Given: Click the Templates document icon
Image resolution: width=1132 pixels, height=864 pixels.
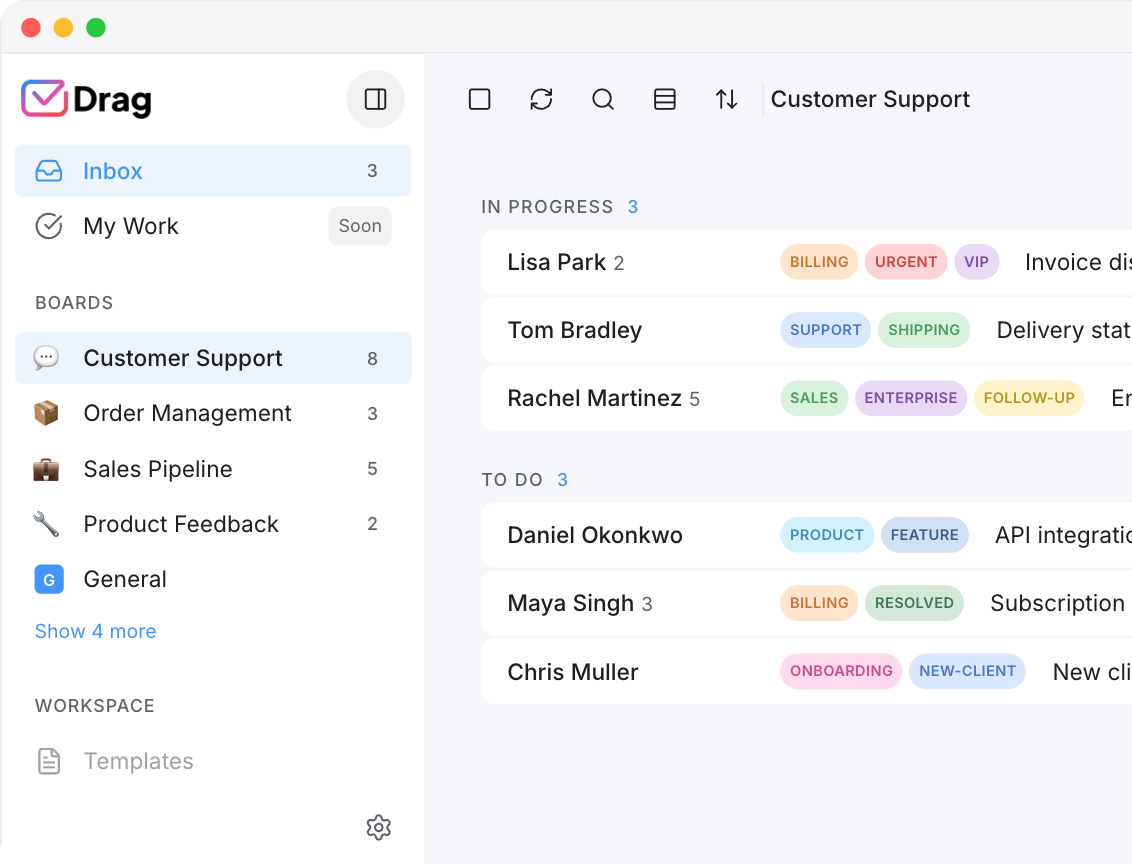Looking at the screenshot, I should coord(48,761).
